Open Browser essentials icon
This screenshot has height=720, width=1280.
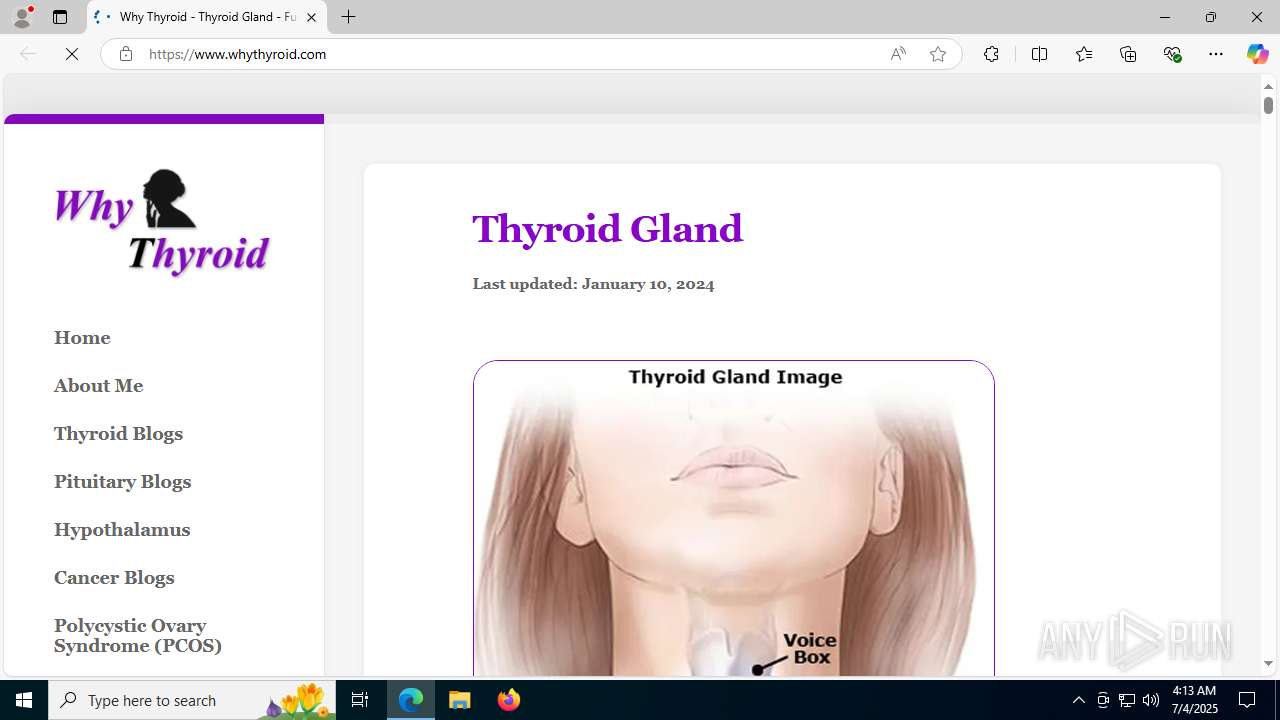(1172, 54)
